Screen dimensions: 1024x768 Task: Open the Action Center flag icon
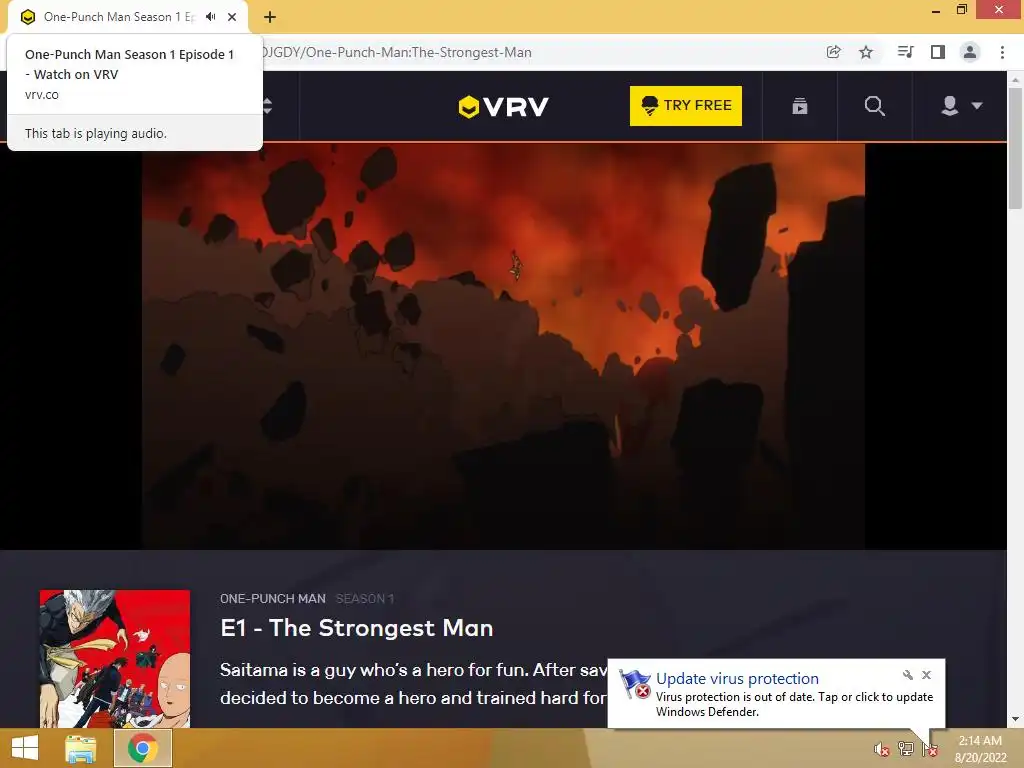tap(929, 749)
